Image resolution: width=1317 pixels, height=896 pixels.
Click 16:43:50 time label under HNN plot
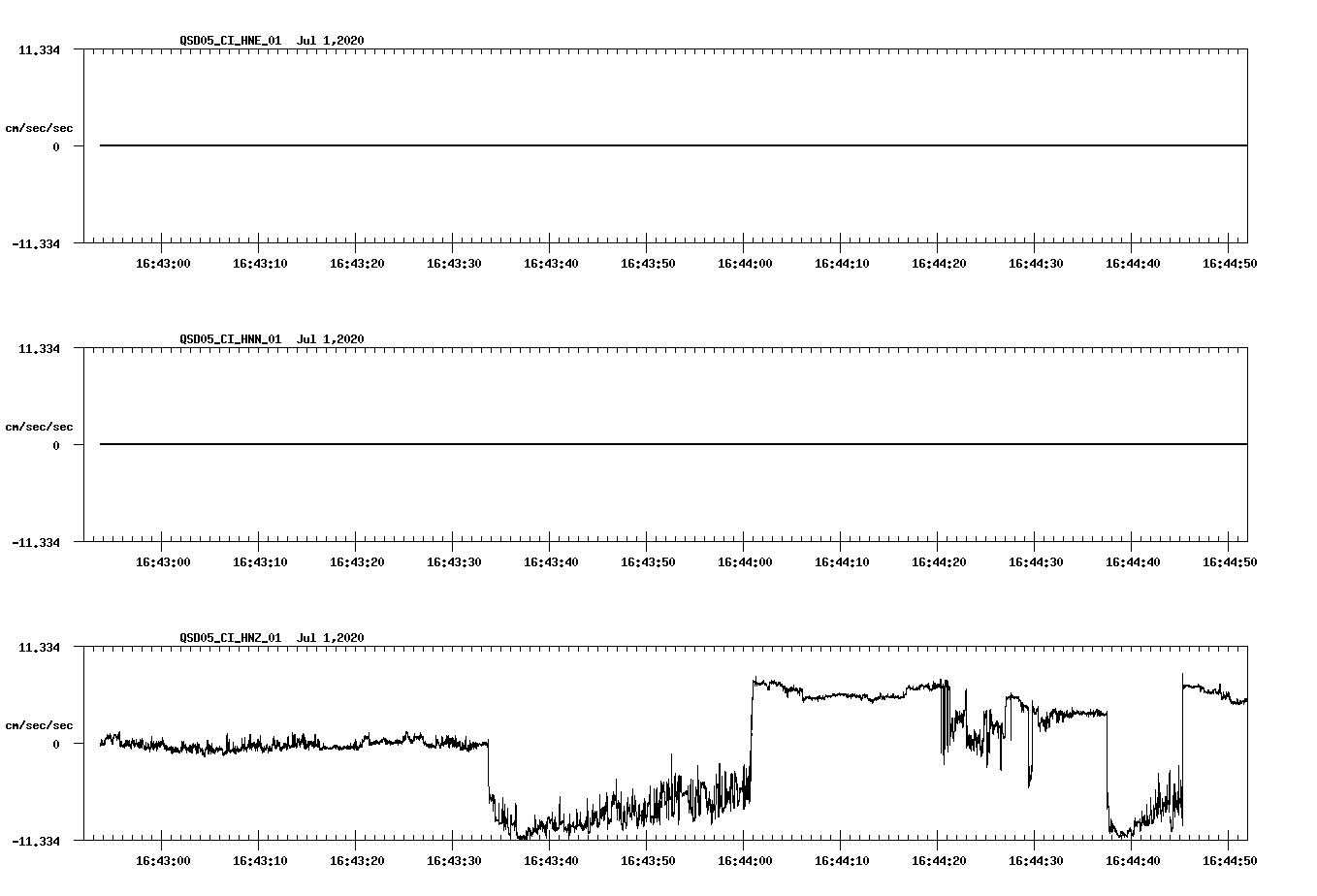tap(648, 562)
